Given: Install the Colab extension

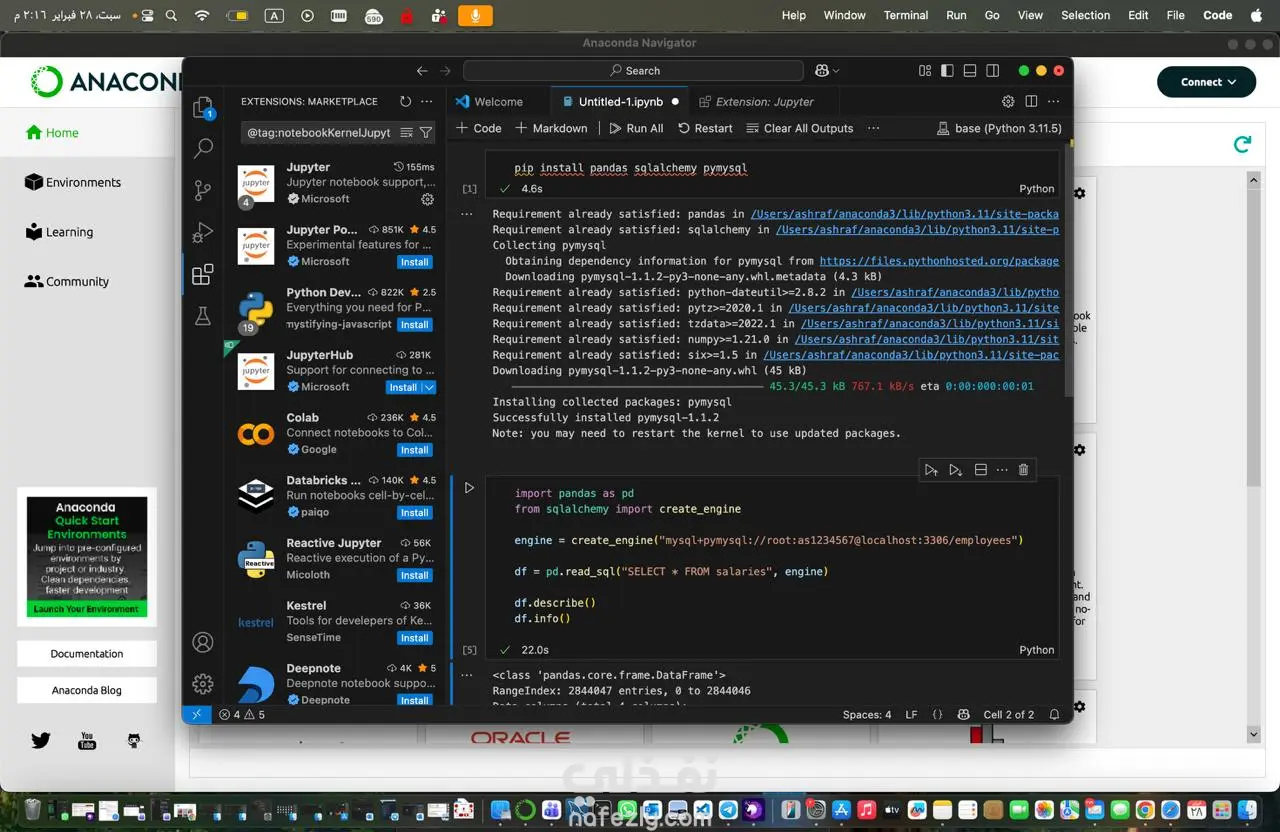Looking at the screenshot, I should 414,450.
